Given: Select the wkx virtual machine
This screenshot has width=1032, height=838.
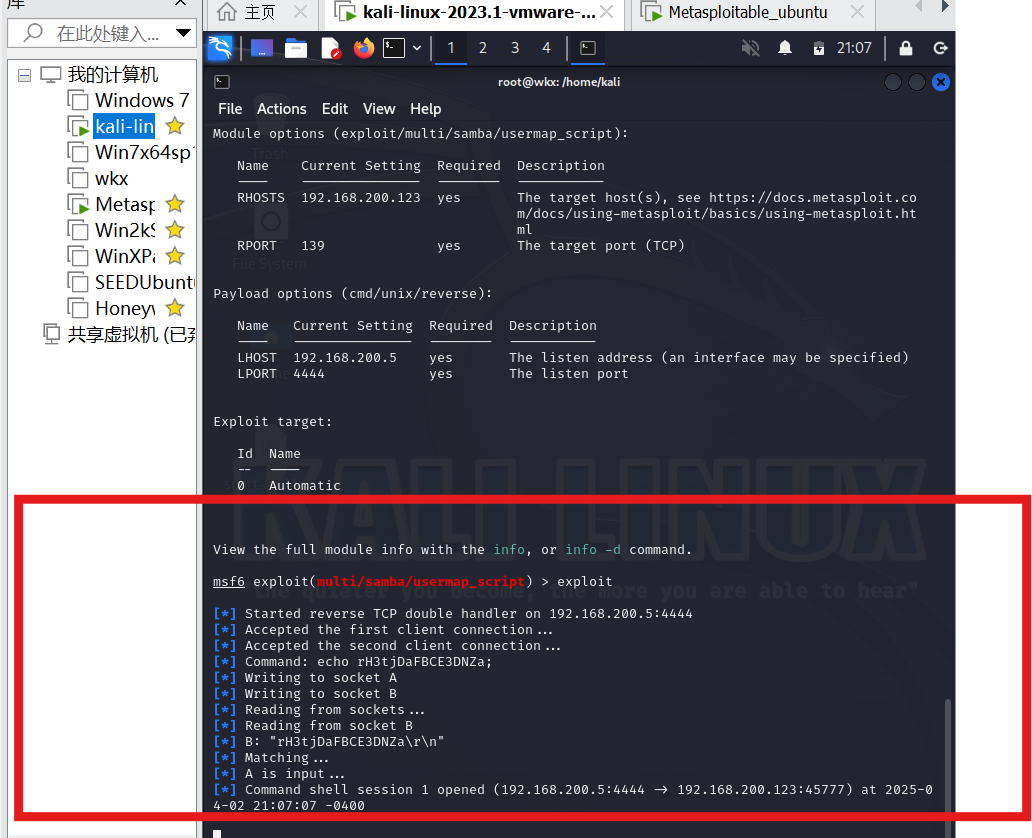Looking at the screenshot, I should point(111,178).
